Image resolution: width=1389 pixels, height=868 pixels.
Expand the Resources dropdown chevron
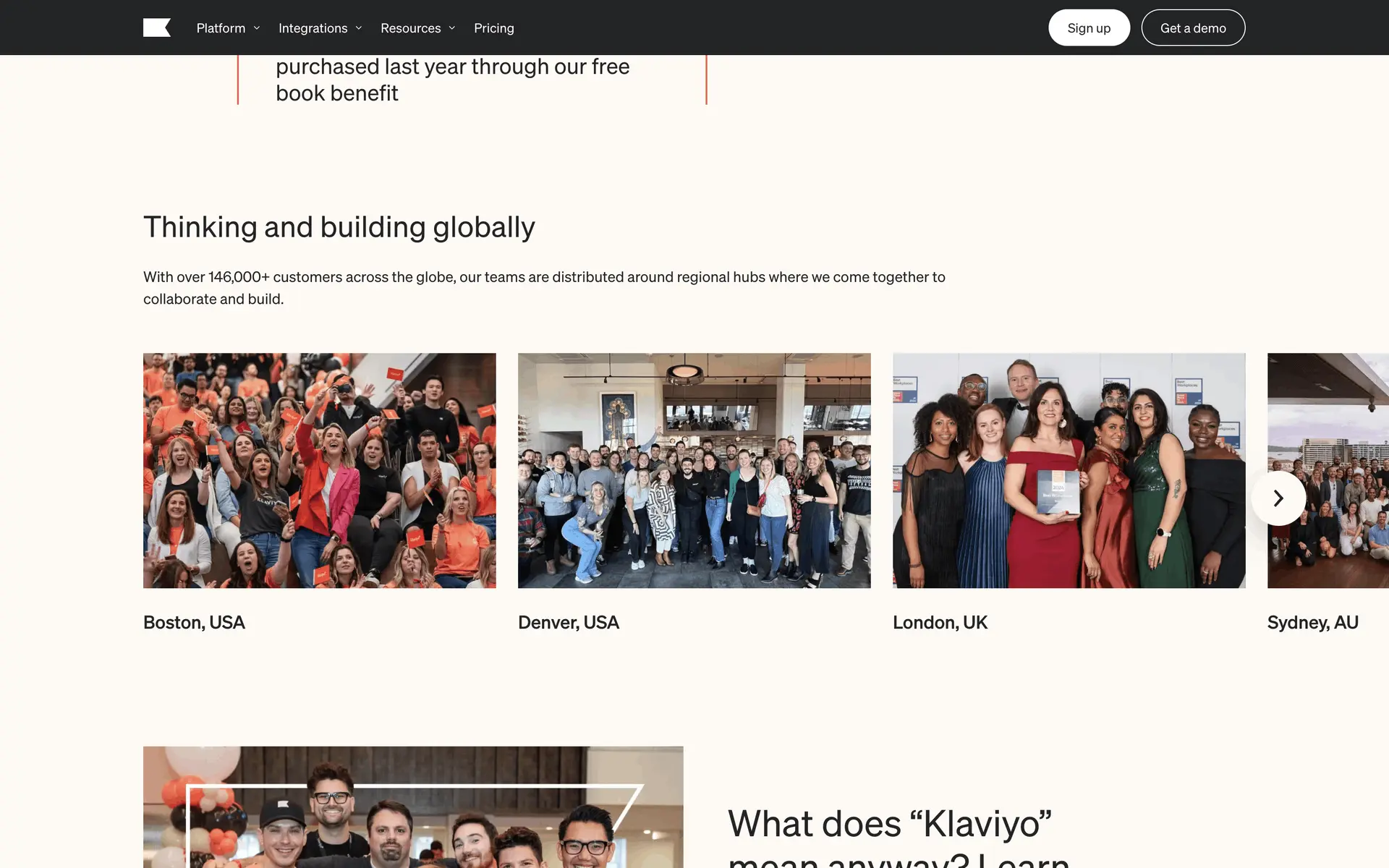coord(452,28)
